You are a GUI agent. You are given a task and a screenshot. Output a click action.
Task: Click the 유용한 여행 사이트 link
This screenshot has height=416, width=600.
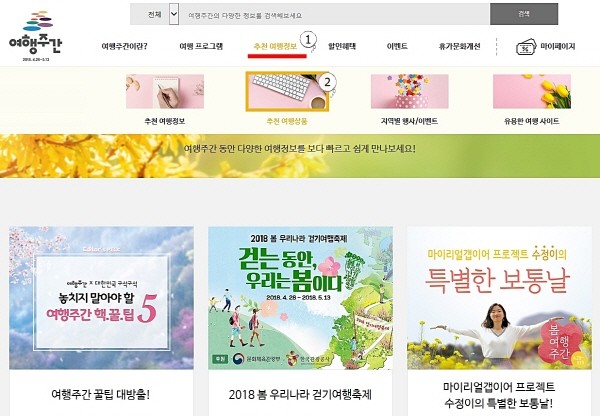point(532,121)
